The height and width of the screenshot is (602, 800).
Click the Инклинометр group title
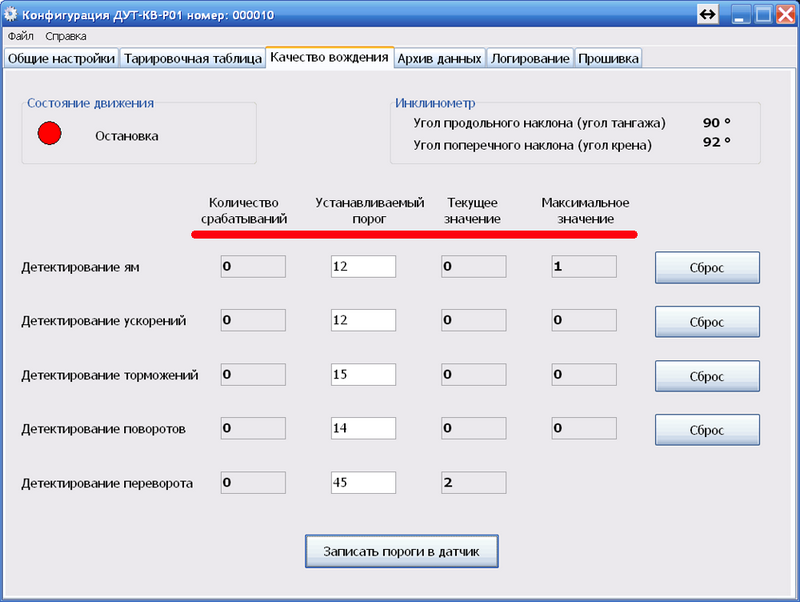435,103
